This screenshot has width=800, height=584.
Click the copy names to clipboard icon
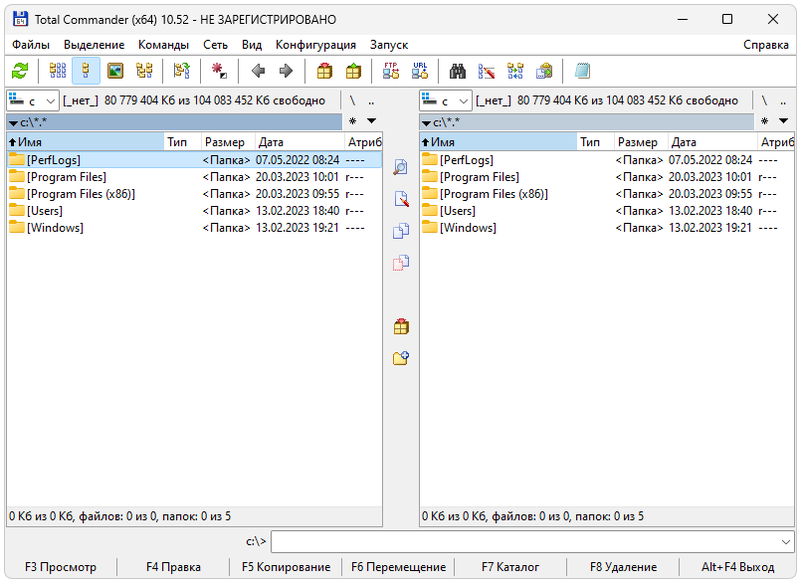[x=544, y=71]
